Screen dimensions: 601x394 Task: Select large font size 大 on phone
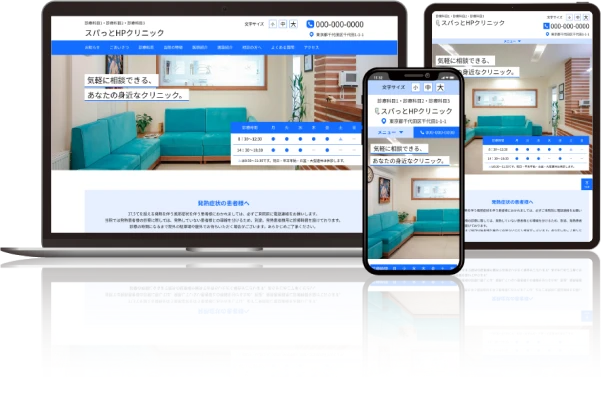coord(440,87)
